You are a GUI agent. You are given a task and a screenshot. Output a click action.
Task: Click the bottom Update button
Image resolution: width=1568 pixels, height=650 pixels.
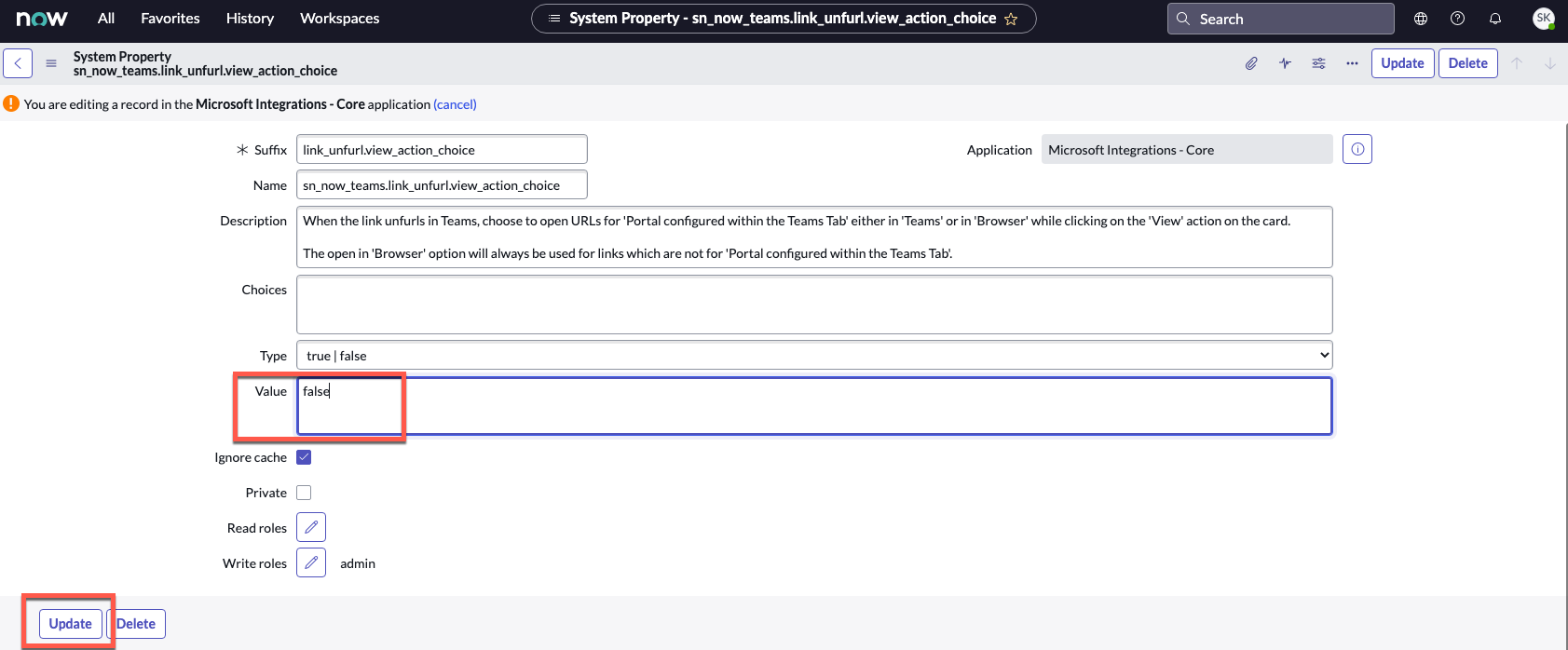click(70, 624)
